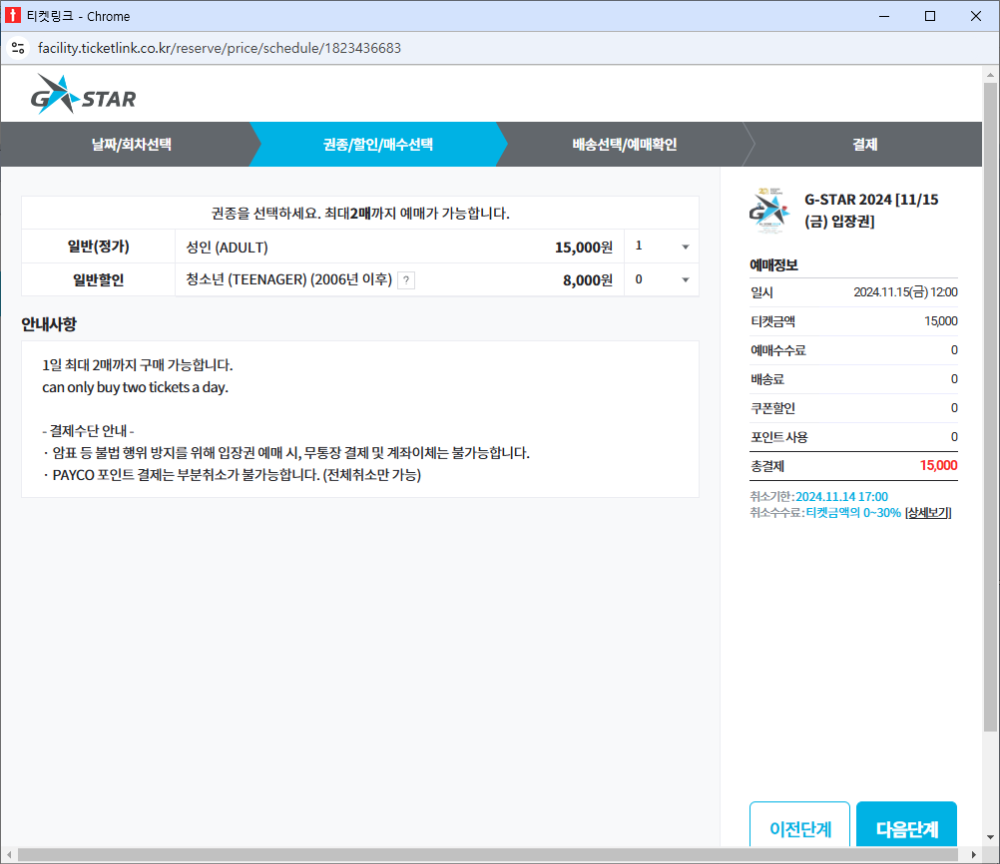Click the Ticketlink favicon in title bar
Image resolution: width=1000 pixels, height=864 pixels.
(x=12, y=15)
